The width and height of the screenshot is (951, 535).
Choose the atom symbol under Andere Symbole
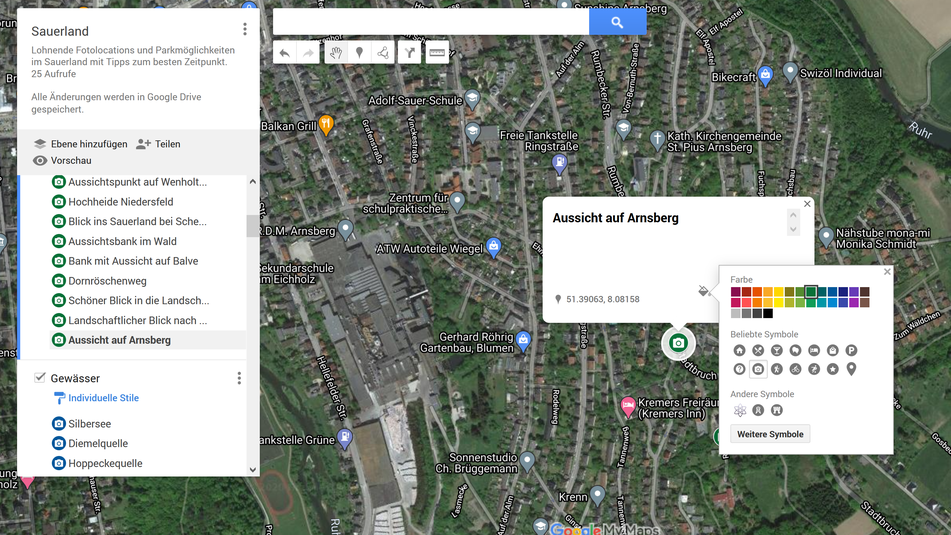pos(740,411)
